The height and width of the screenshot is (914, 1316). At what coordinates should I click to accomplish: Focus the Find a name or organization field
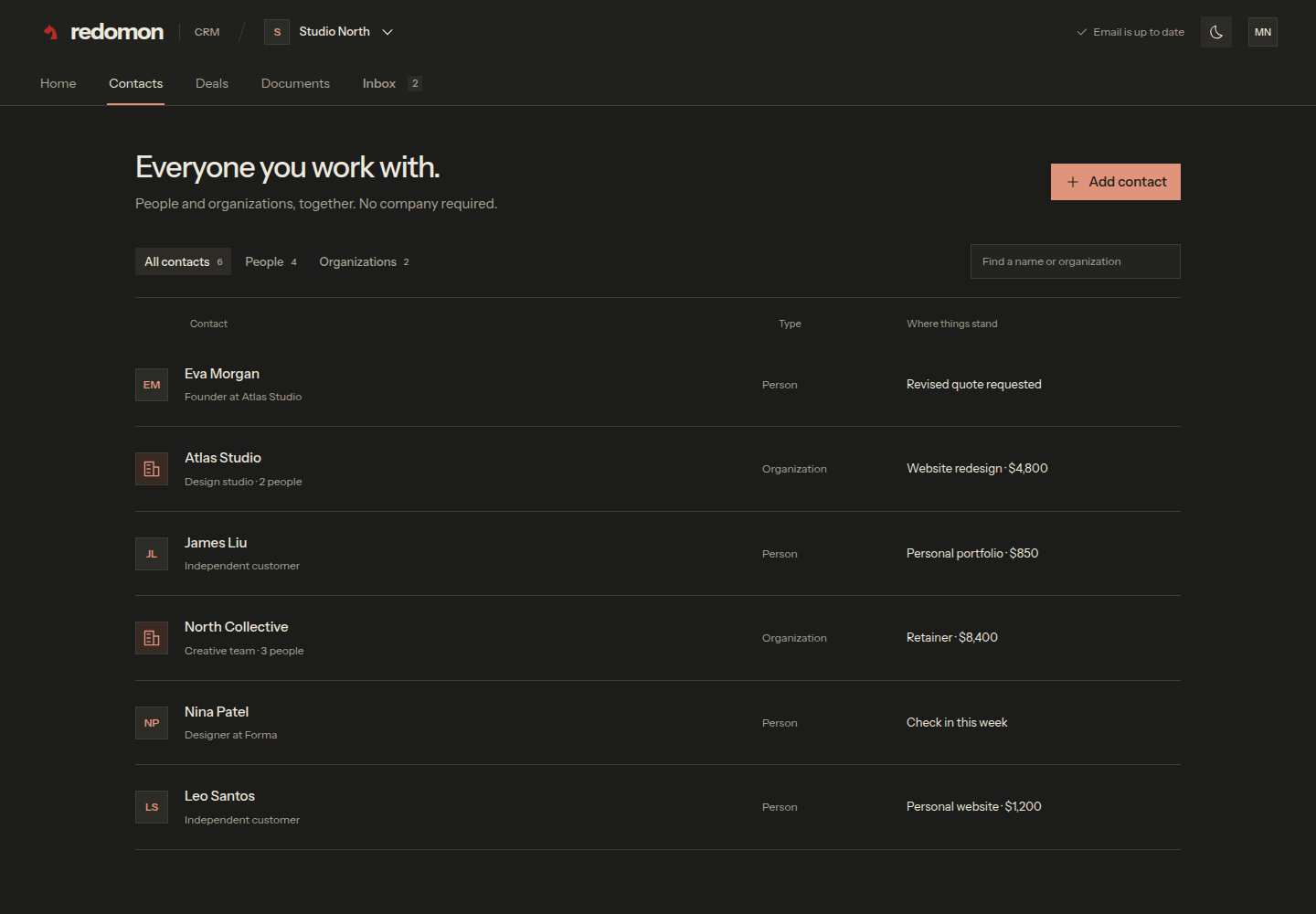(x=1076, y=261)
